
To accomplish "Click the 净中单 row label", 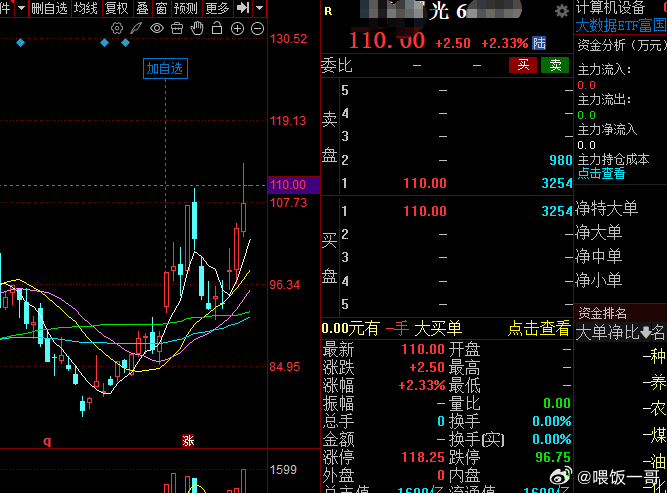I will tap(599, 256).
